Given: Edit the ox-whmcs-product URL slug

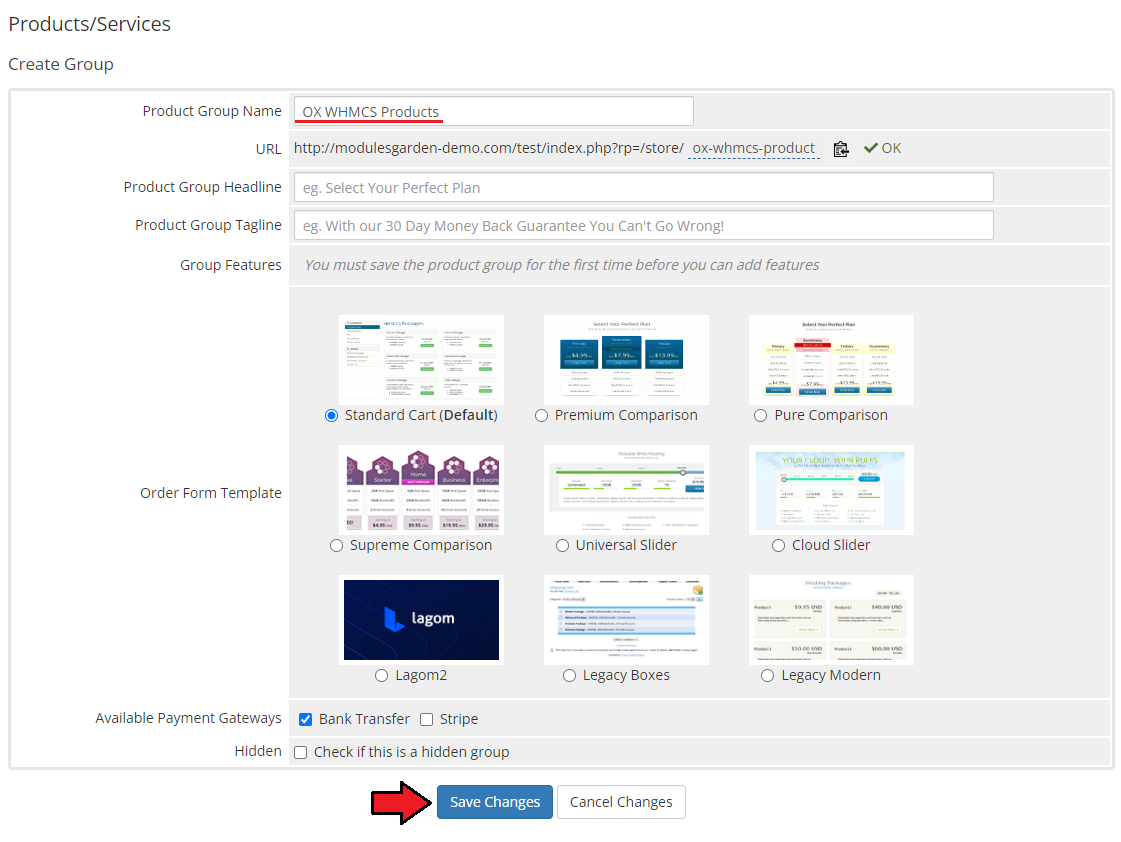Looking at the screenshot, I should coord(754,148).
